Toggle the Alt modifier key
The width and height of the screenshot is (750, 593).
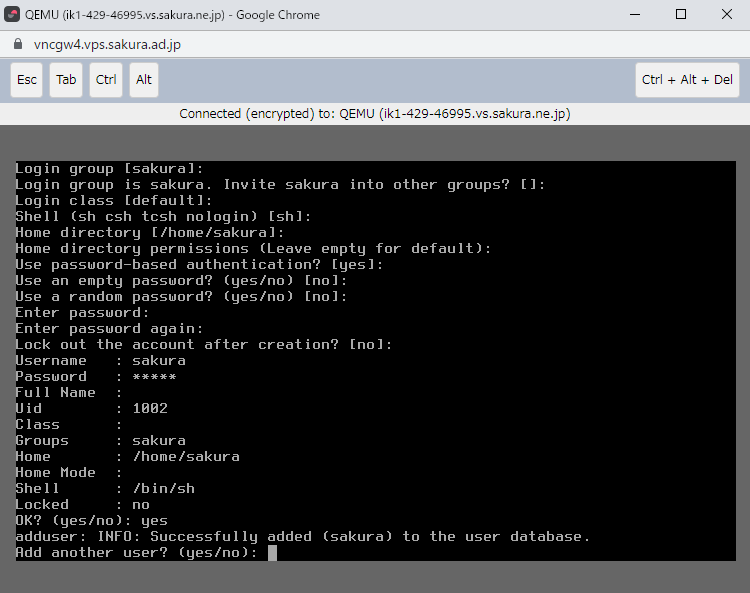pos(144,80)
